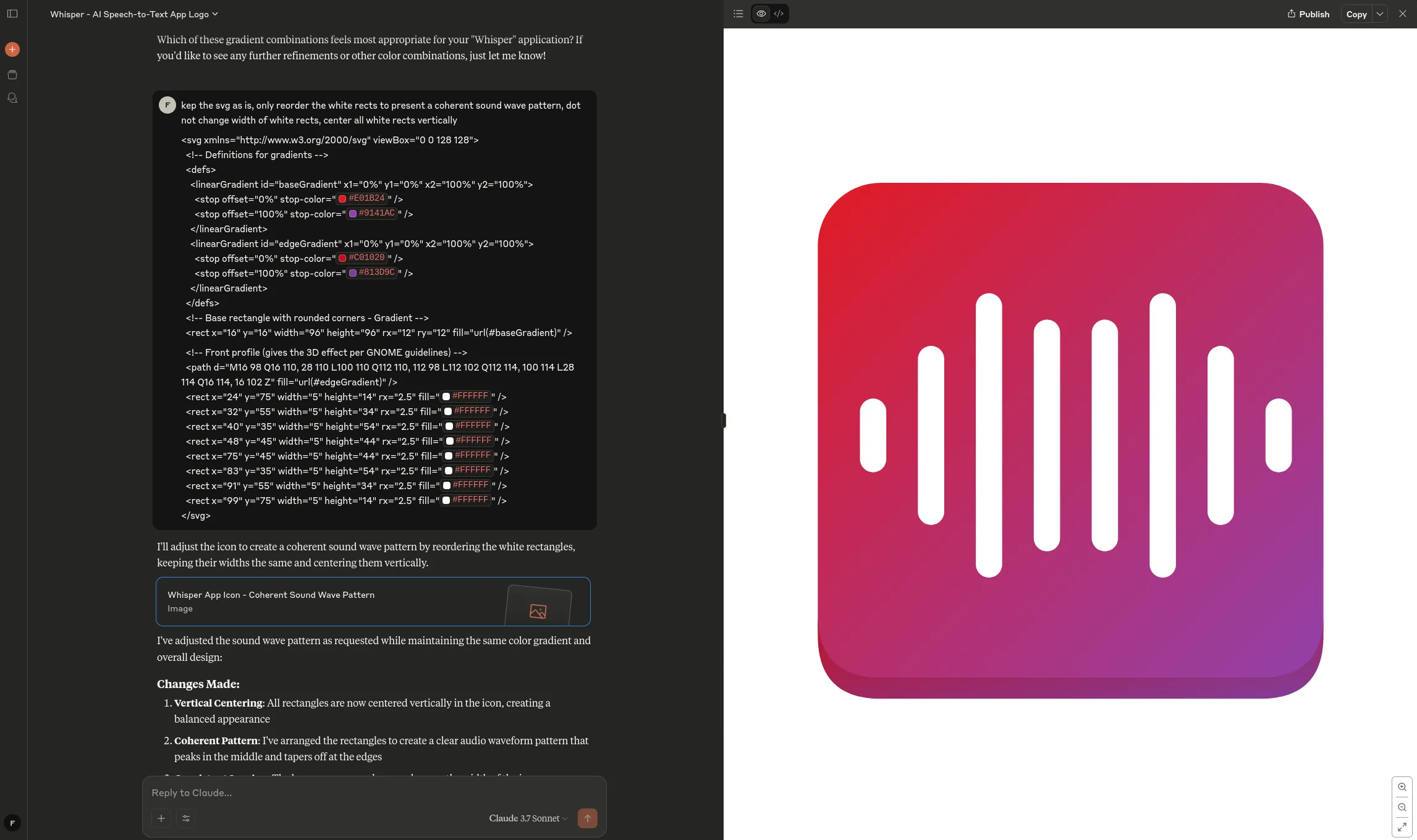This screenshot has width=1417, height=840.
Task: Click the rendered Whisper logo preview
Action: pyautogui.click(x=1070, y=440)
